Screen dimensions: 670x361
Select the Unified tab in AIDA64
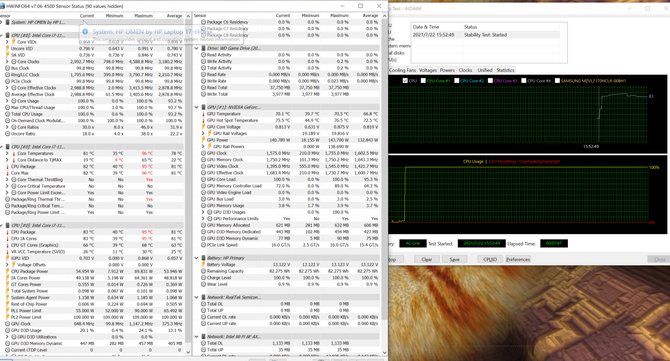click(485, 70)
